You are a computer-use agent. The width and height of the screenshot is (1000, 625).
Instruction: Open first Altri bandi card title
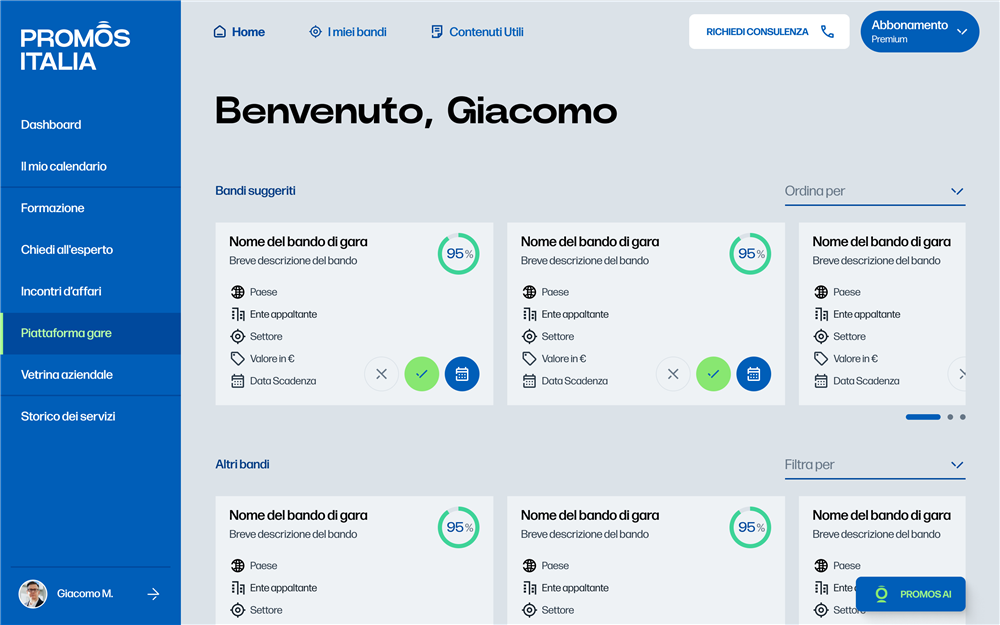coord(298,515)
